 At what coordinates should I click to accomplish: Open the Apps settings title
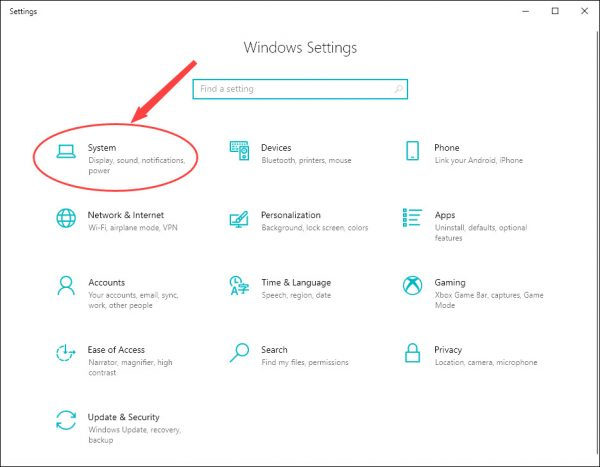click(x=445, y=216)
